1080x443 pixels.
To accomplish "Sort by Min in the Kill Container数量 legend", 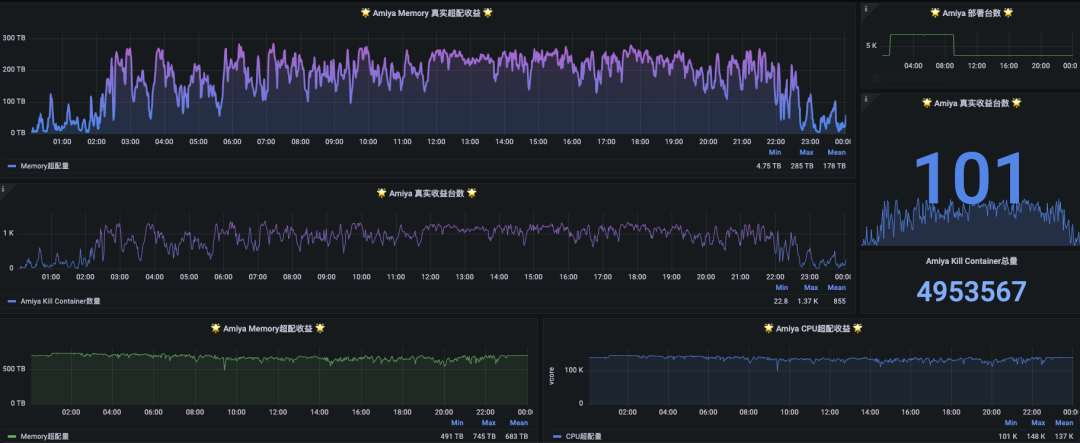I will (782, 287).
